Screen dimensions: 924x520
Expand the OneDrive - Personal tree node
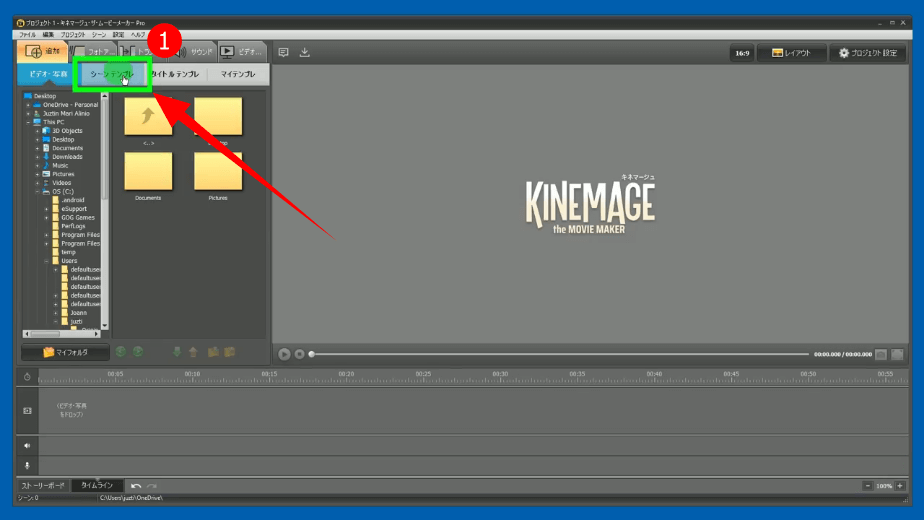(x=28, y=105)
